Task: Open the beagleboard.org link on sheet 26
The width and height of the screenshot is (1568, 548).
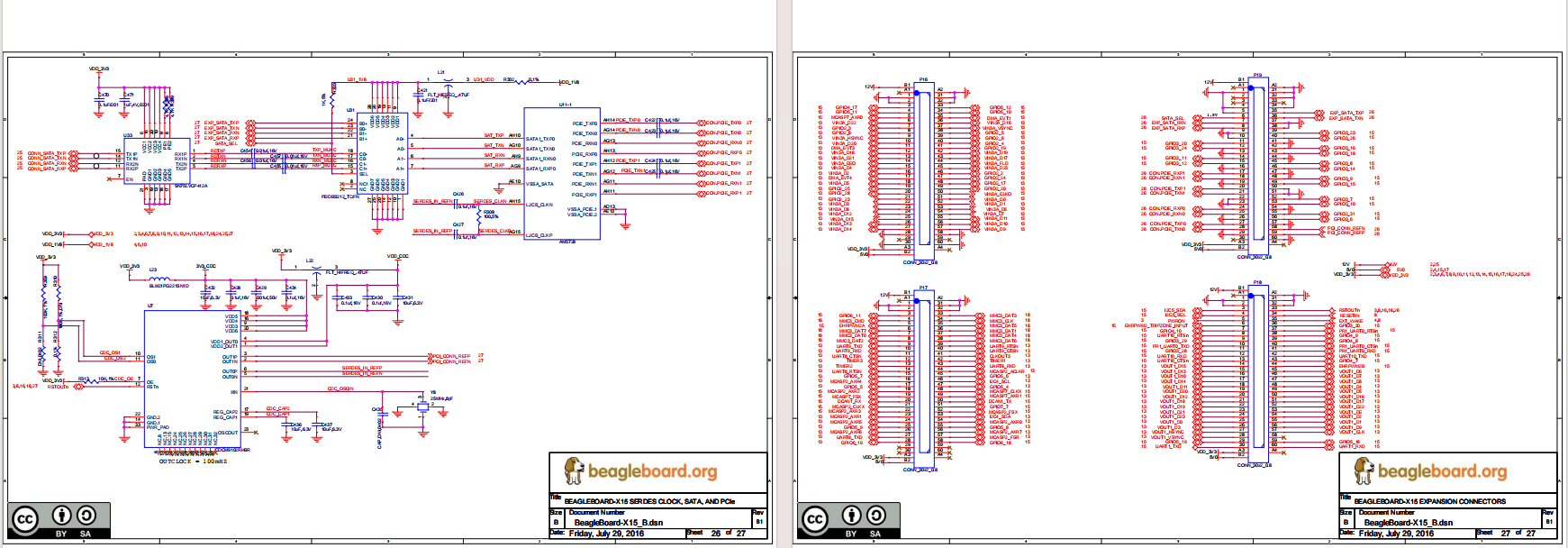Action: tap(652, 470)
